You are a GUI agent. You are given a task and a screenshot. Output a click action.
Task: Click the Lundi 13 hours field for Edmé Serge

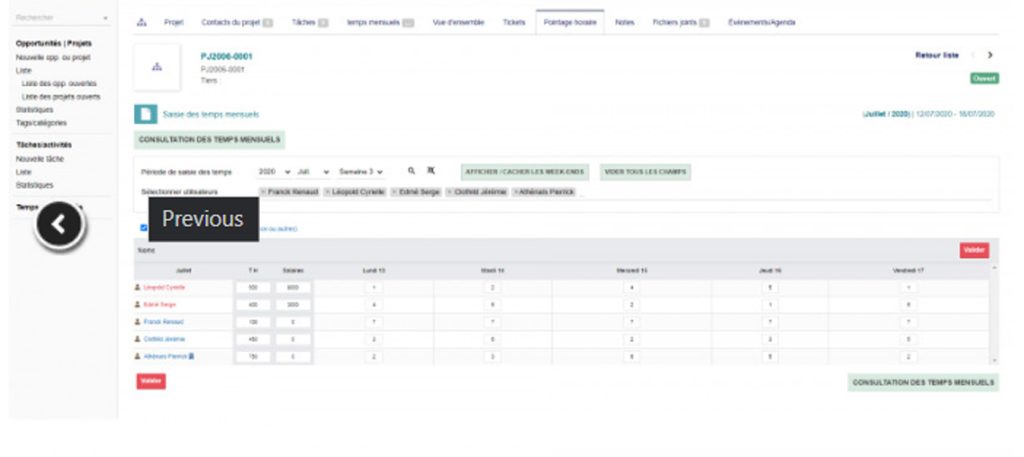click(373, 304)
